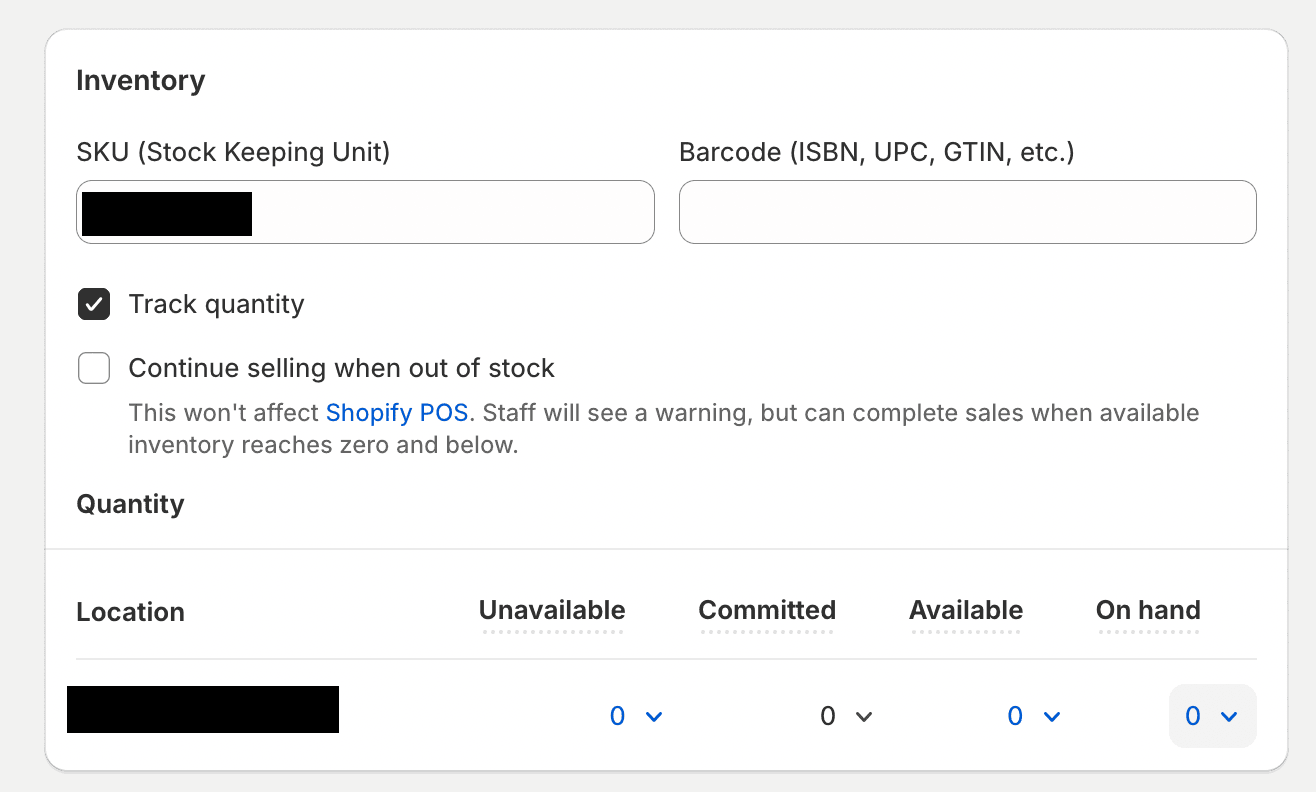Click the Available column header tooltip
Image resolution: width=1316 pixels, height=792 pixels.
[965, 611]
